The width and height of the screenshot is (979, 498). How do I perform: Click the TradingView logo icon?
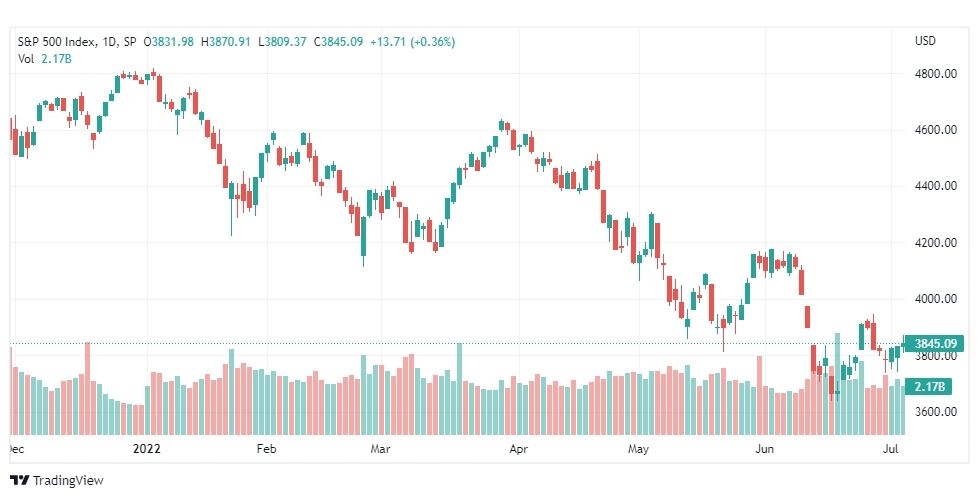point(19,481)
